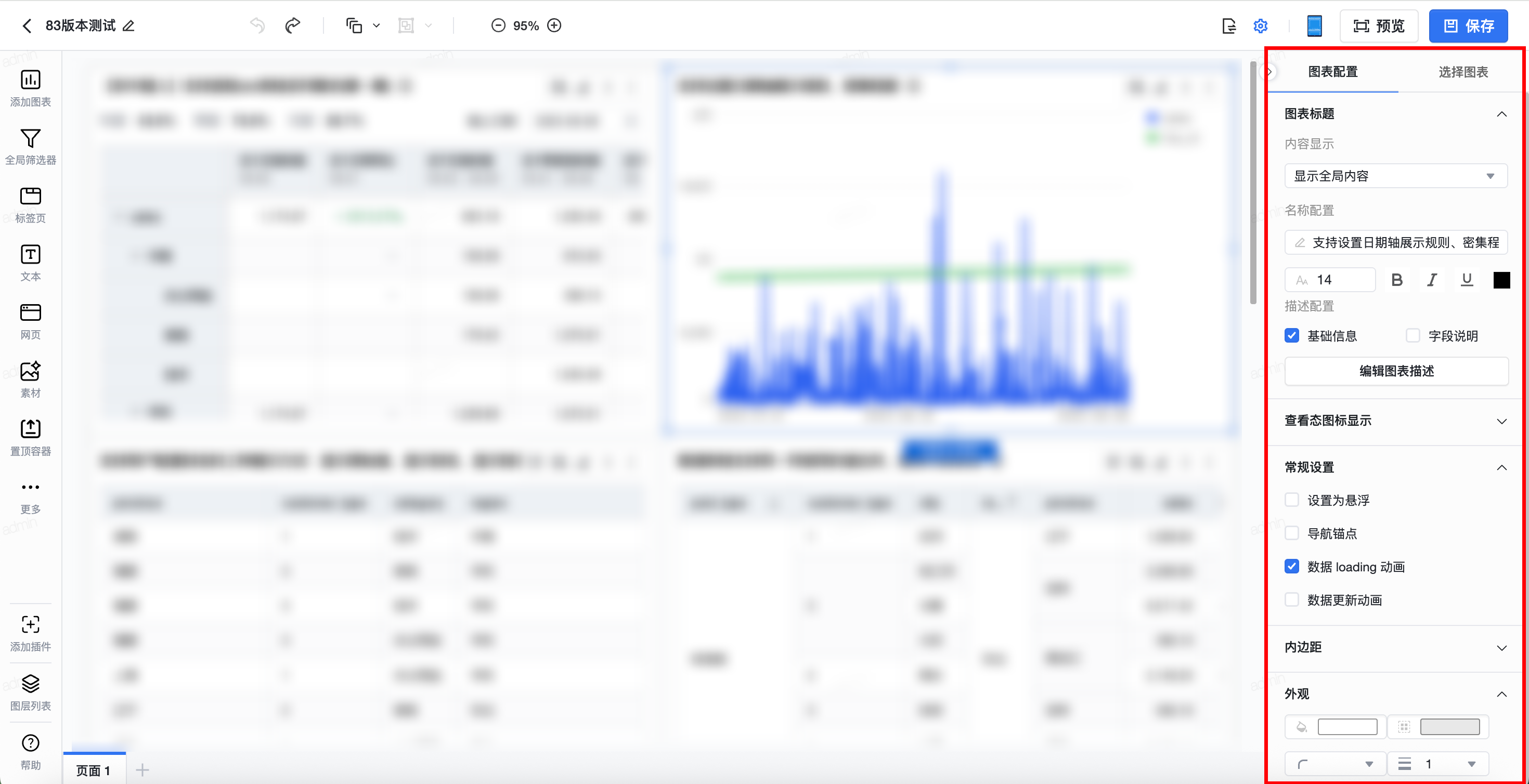This screenshot has width=1529, height=784.
Task: Insert a 网页 web page element
Action: (30, 322)
